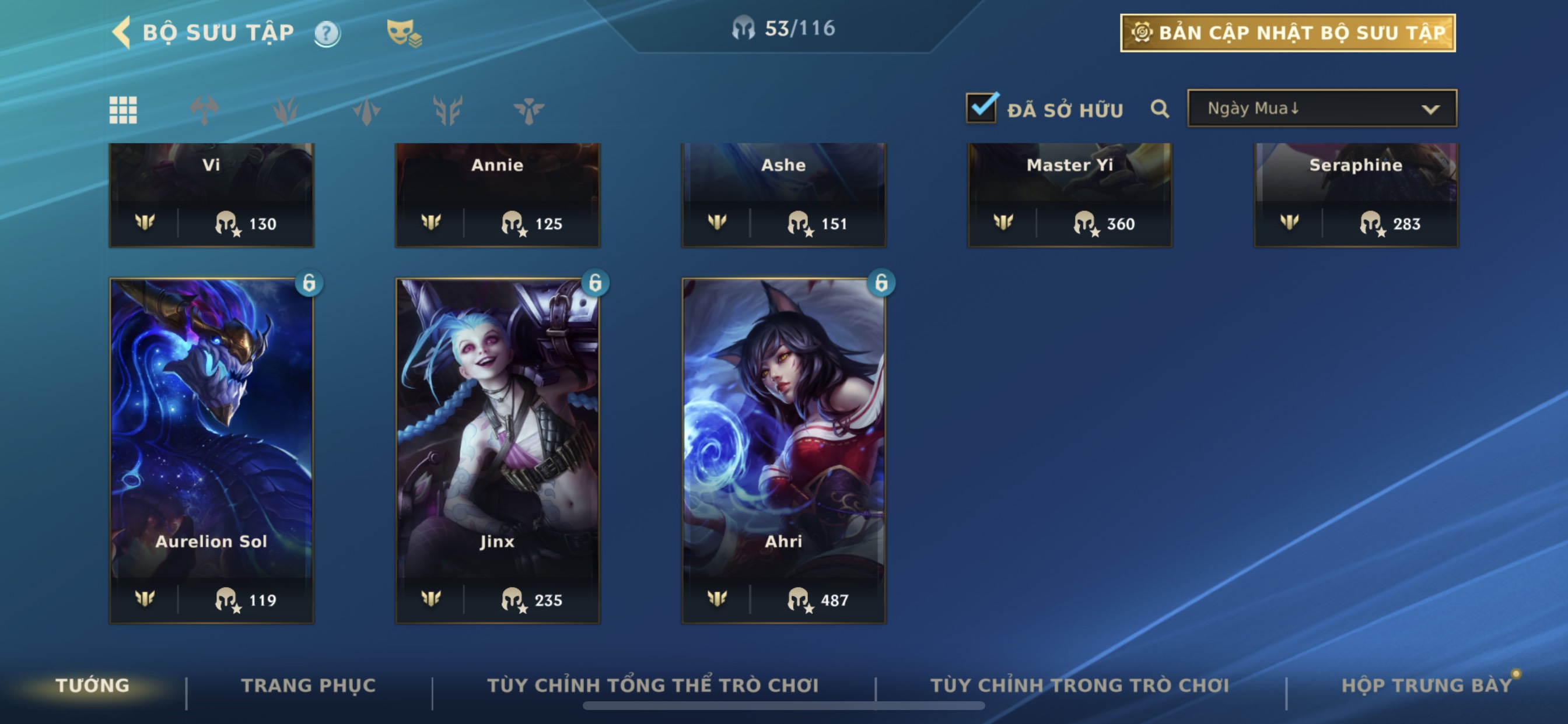Select the all-champions grid filter icon
Viewport: 1568px width, 724px height.
click(123, 110)
